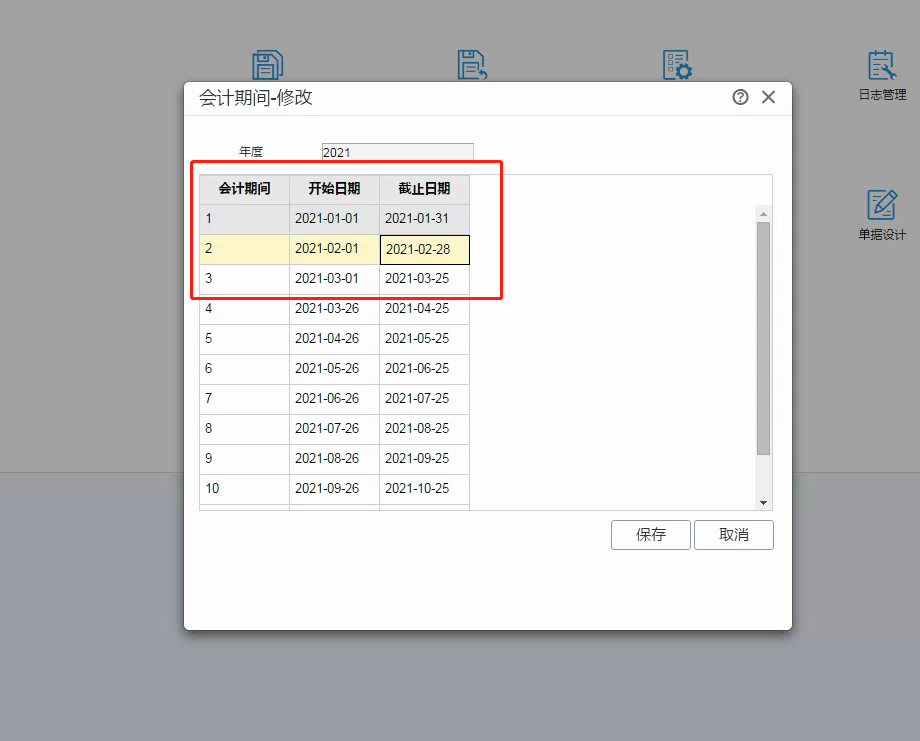Click the gear checklist settings icon behind dialog
The image size is (920, 741).
(677, 65)
